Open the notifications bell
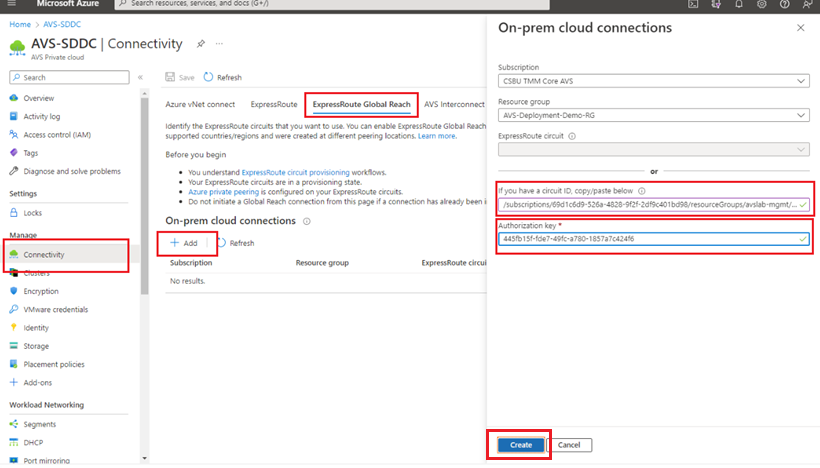The height and width of the screenshot is (468, 820). point(739,4)
